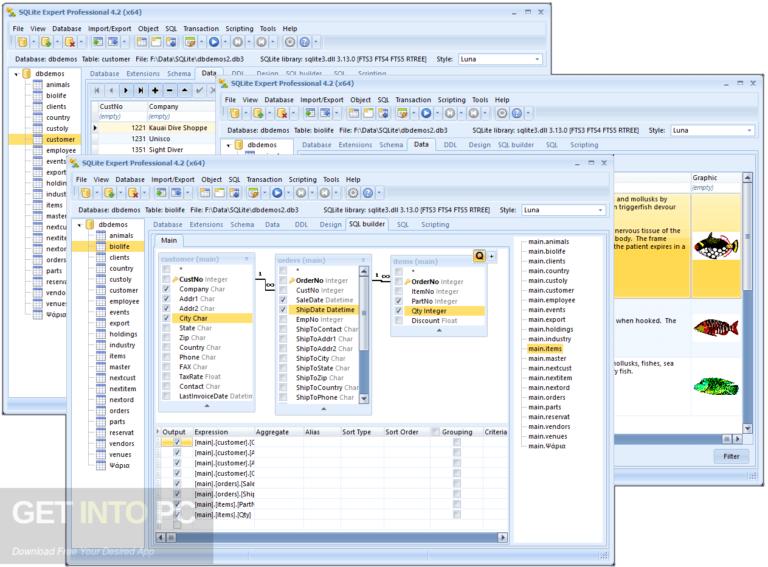Click open database icon in back window toolbar
The height and width of the screenshot is (567, 768).
point(23,42)
